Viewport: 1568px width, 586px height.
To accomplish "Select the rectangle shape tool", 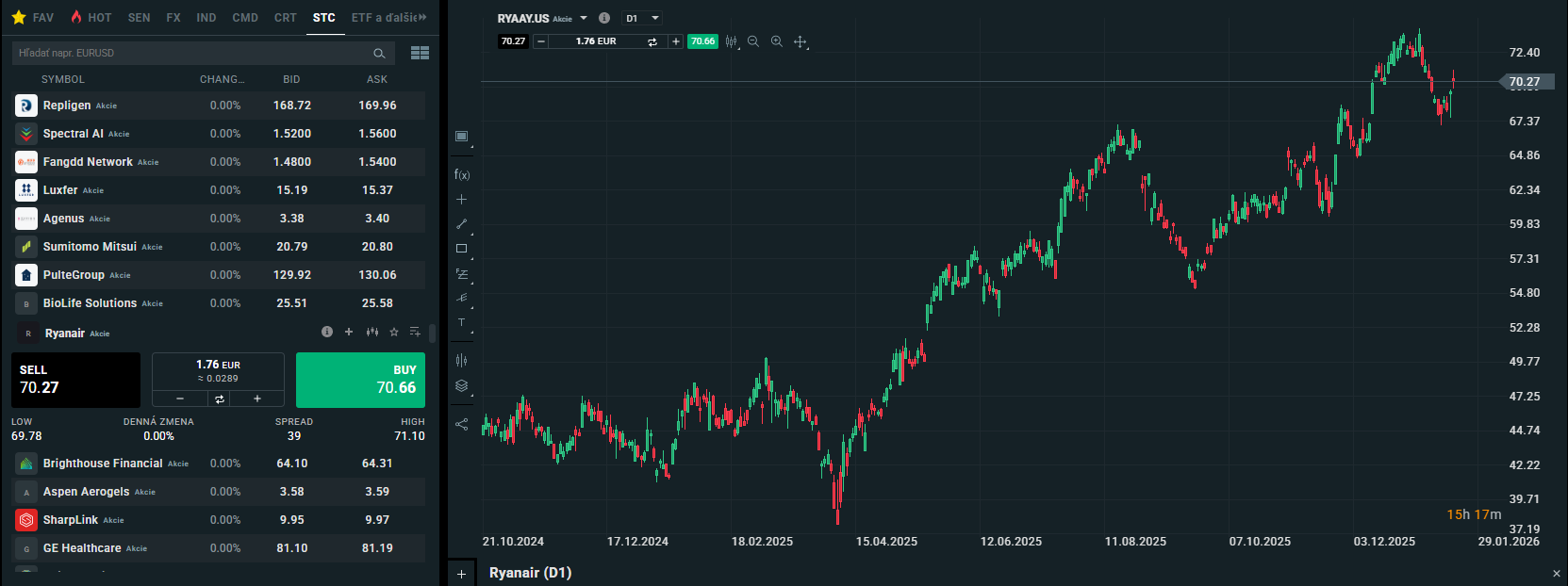I will tap(461, 249).
